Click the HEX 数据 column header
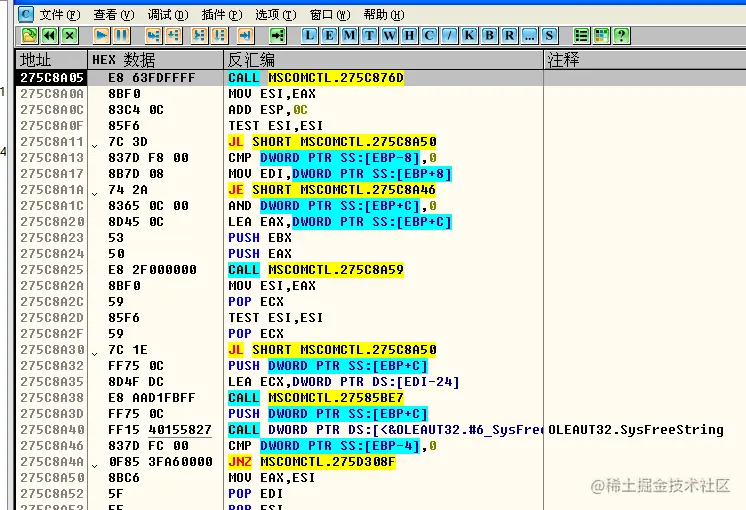 [156, 59]
